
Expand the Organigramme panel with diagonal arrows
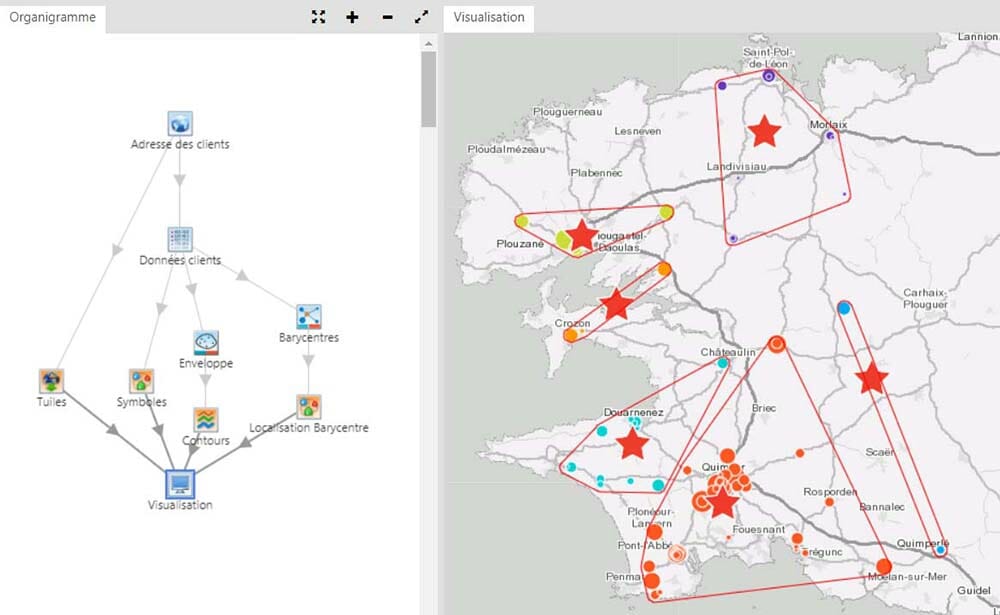421,17
